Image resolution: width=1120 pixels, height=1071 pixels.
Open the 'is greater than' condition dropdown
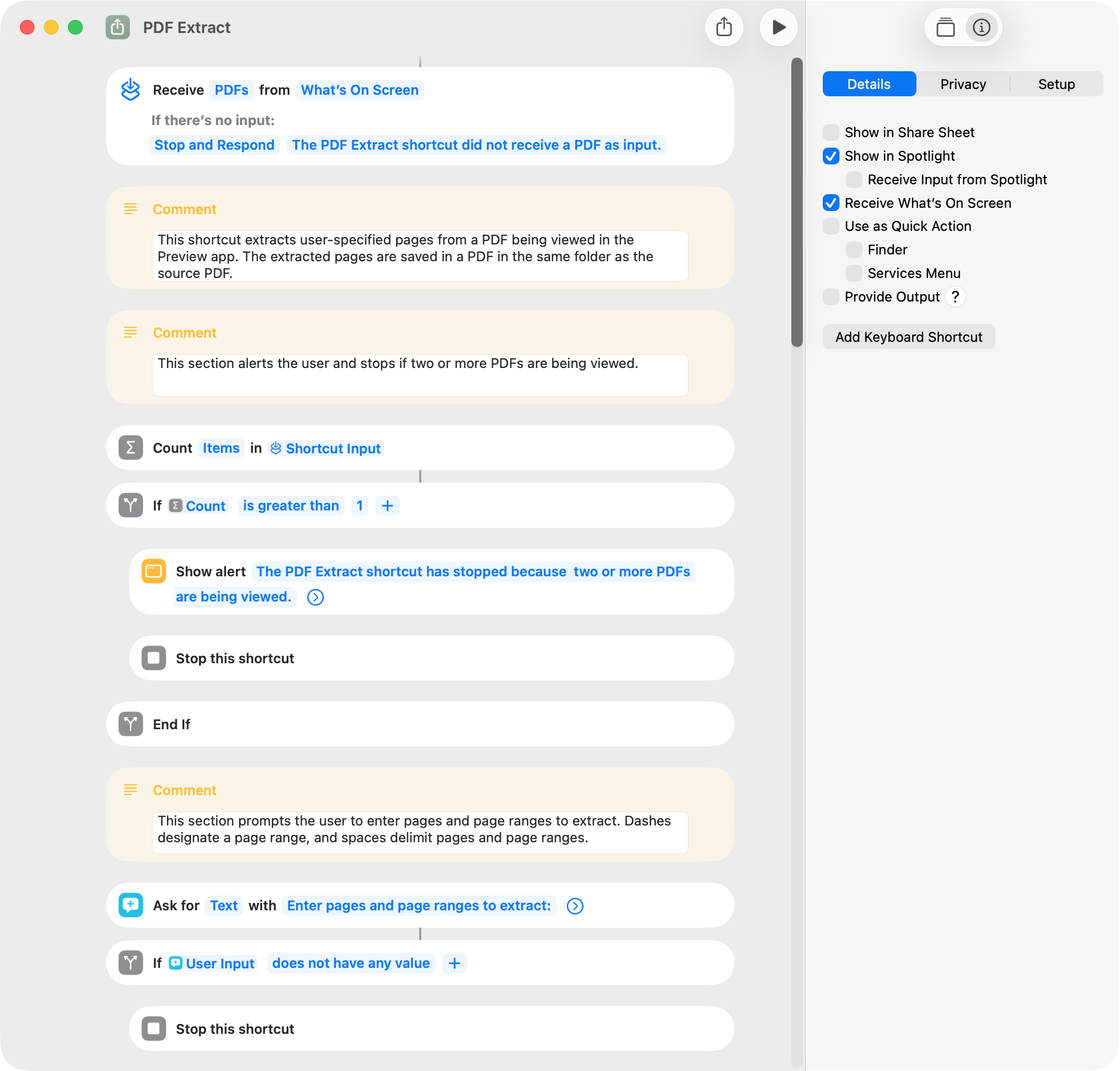pos(290,506)
